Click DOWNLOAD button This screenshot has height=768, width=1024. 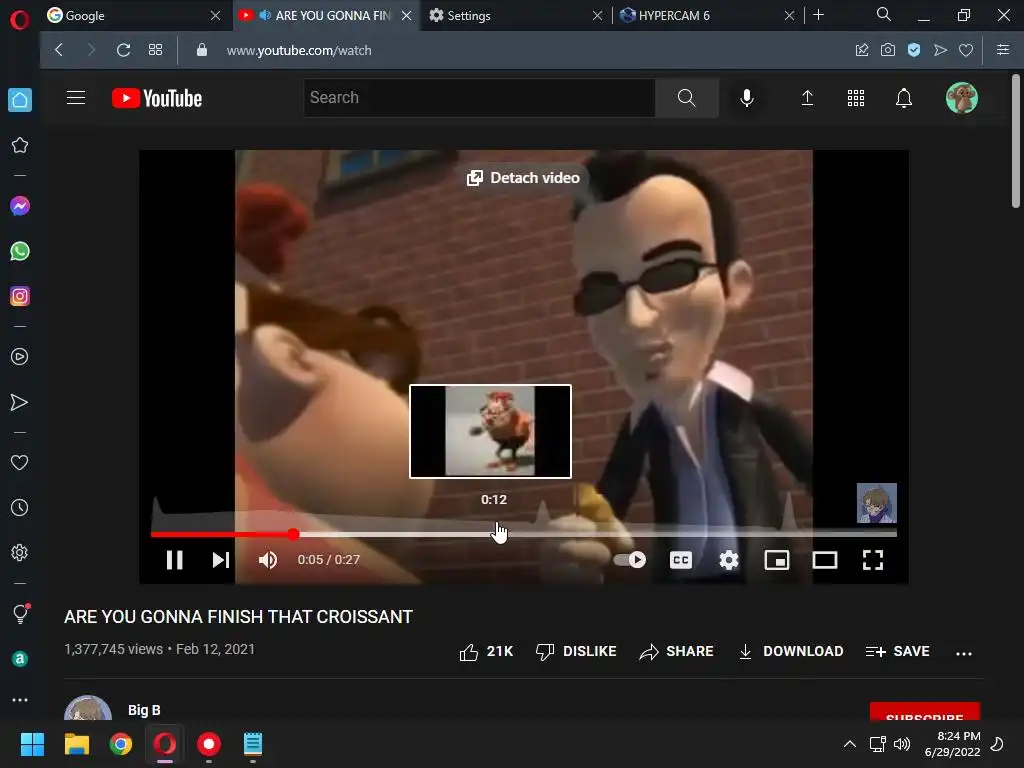tap(791, 652)
